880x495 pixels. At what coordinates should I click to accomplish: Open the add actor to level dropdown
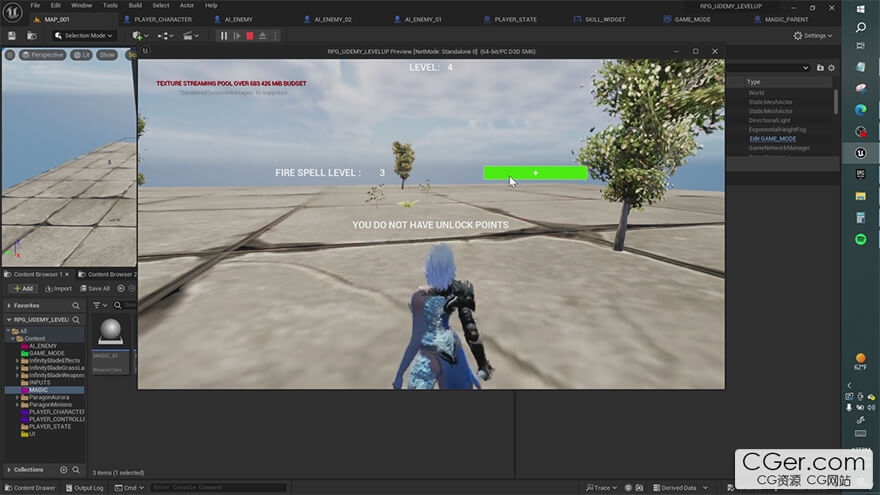point(140,36)
